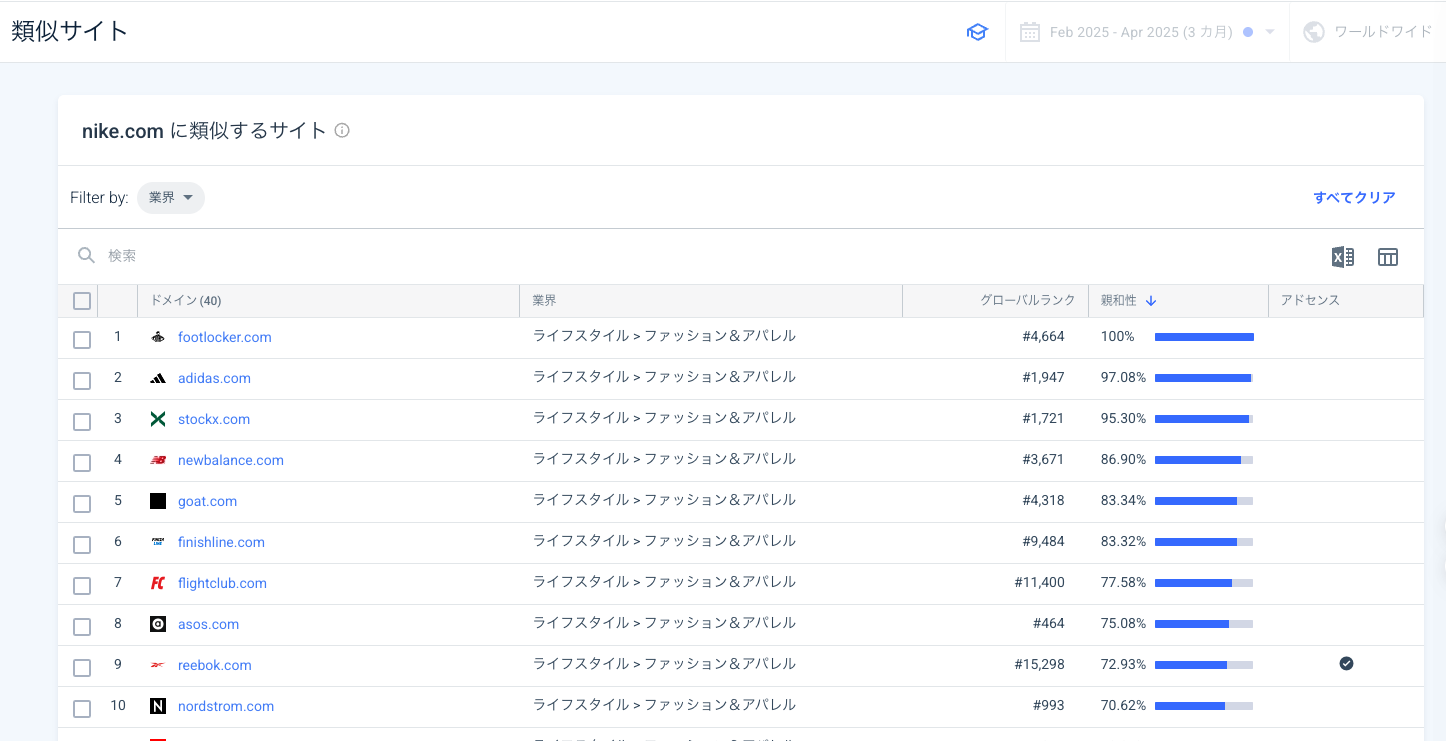1446x741 pixels.
Task: Click the sort arrow next to 親和性
Action: 1151,300
